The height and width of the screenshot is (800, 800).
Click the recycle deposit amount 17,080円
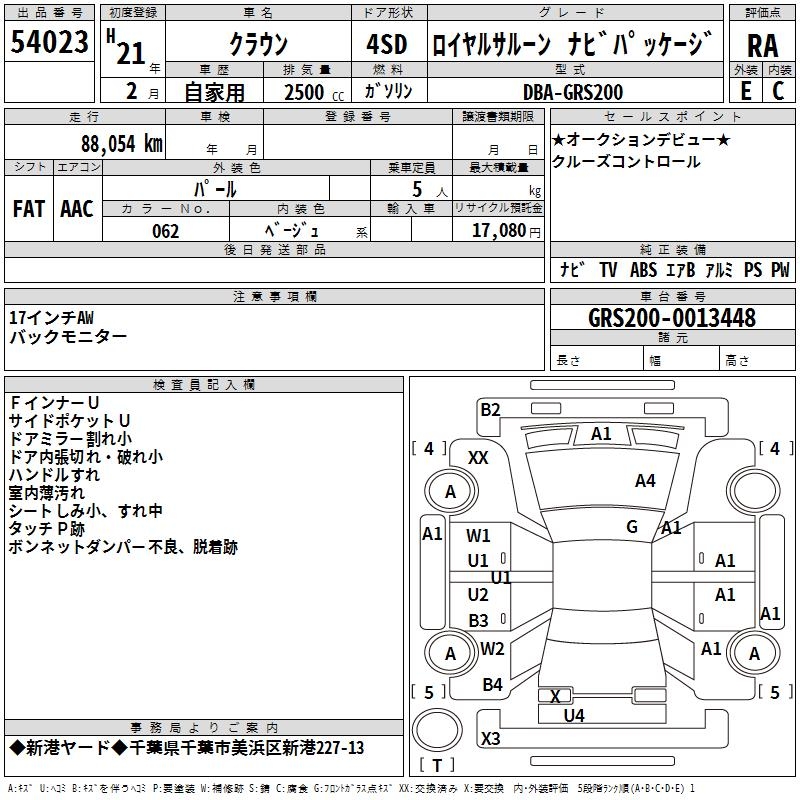(506, 231)
